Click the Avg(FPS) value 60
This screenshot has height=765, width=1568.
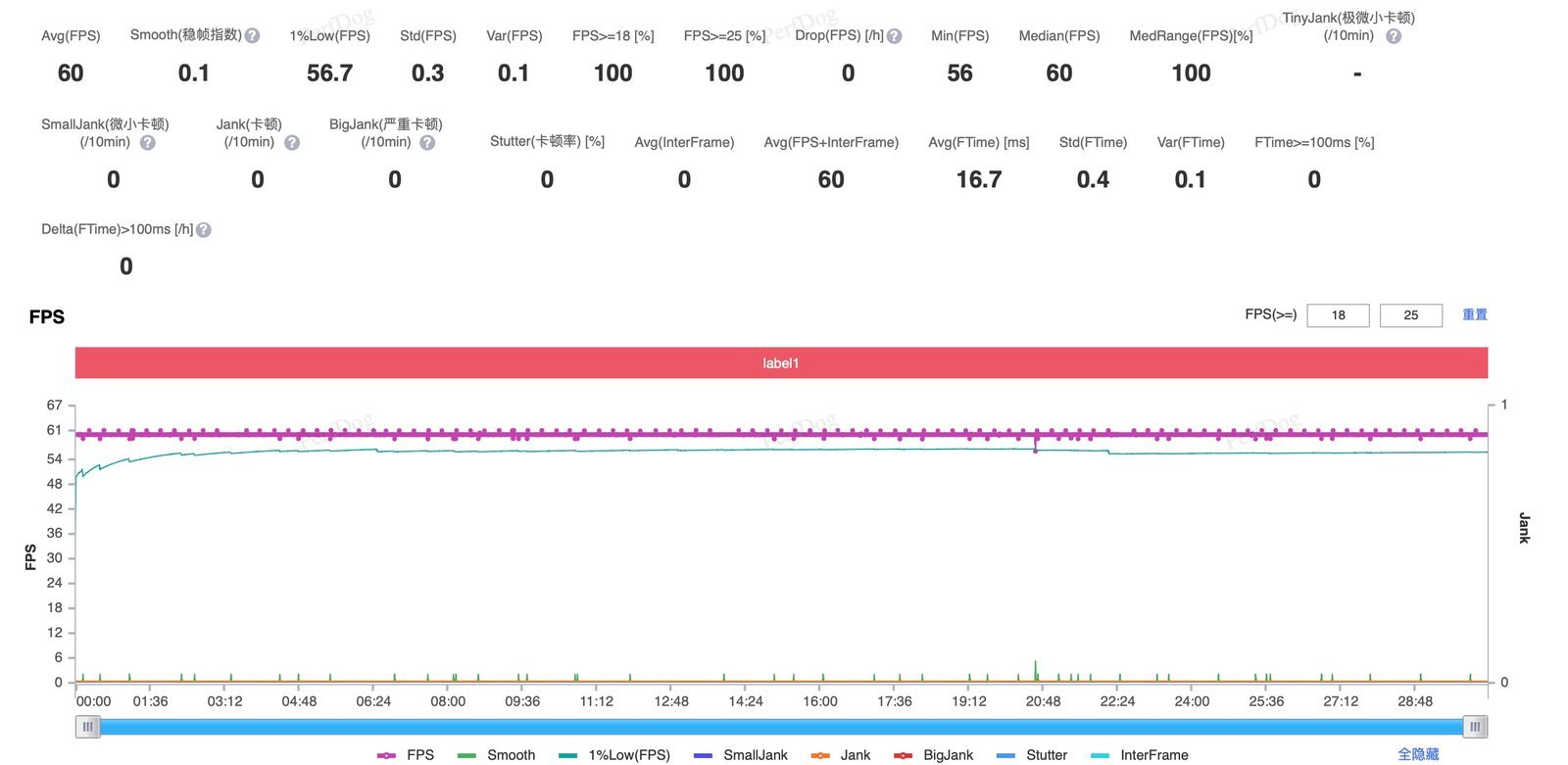(x=71, y=73)
